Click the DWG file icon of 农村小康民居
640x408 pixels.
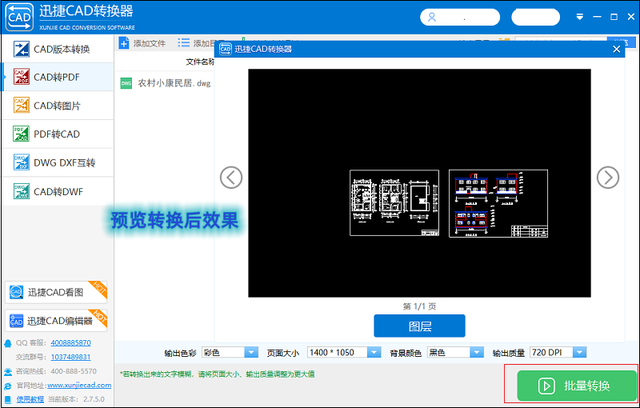(x=126, y=83)
